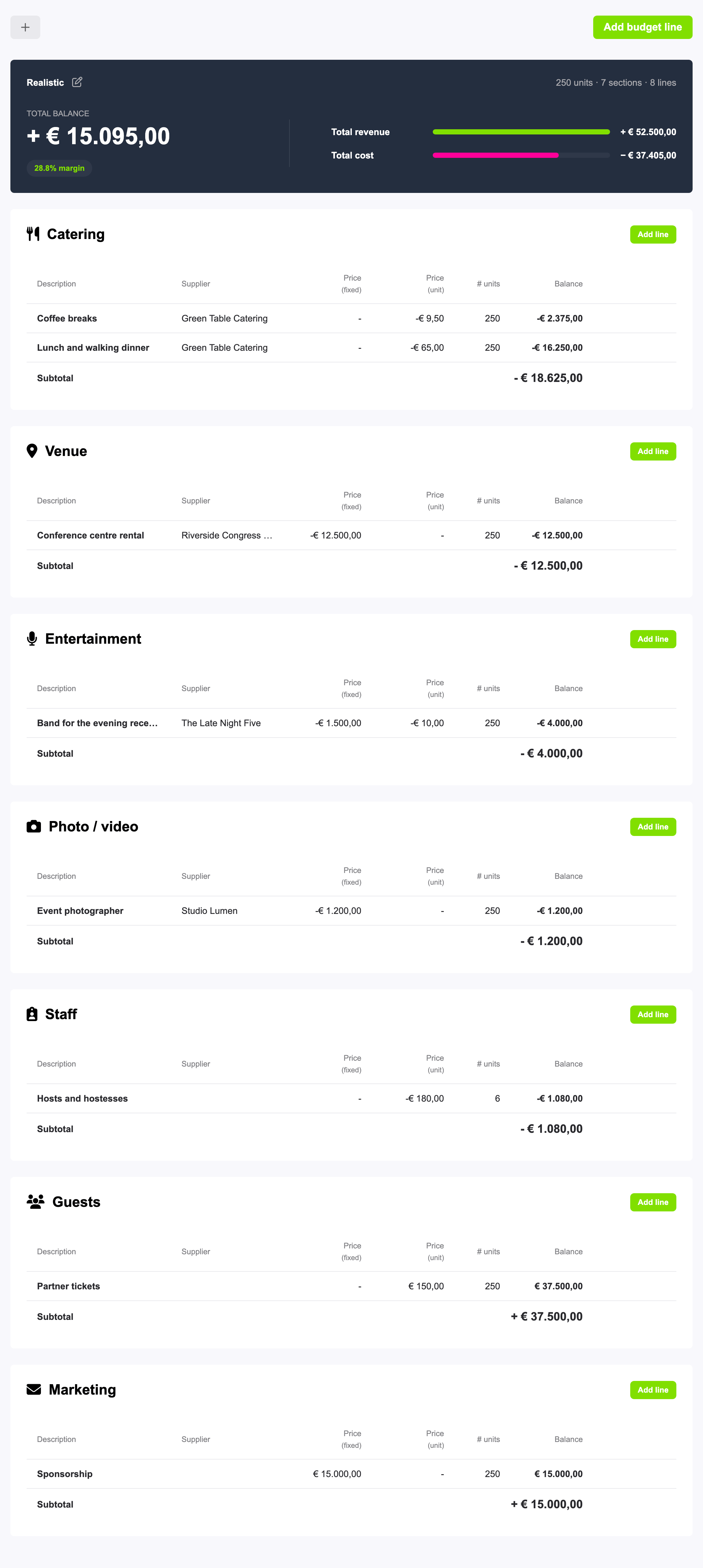
Task: Click the plus icon button at top left
Action: [x=26, y=27]
